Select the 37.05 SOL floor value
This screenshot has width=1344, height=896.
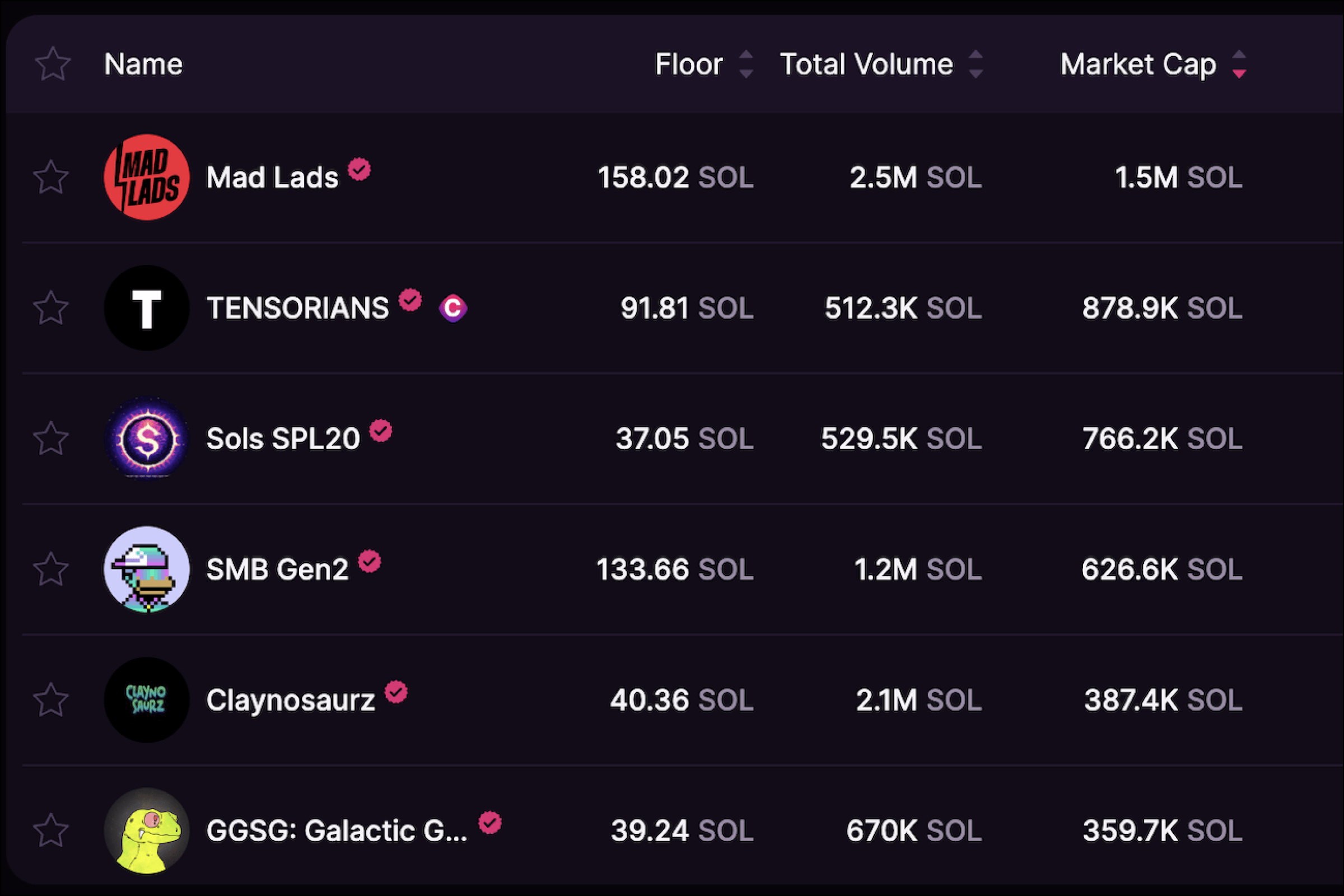(684, 439)
